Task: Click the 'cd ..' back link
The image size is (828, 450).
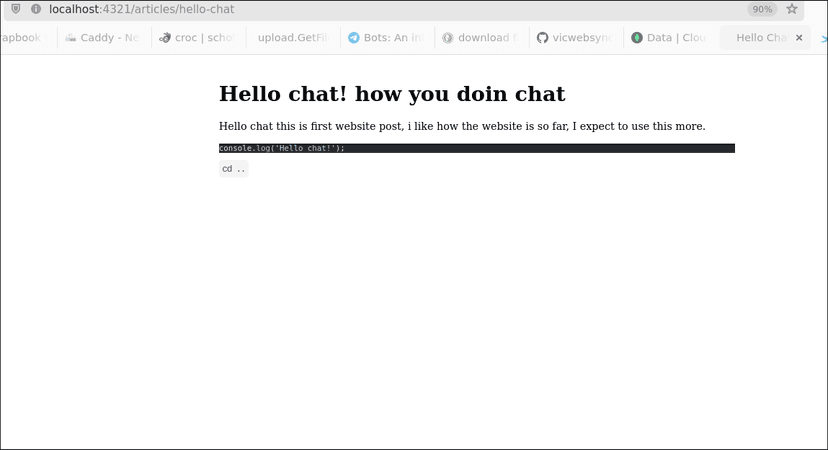Action: 233,169
